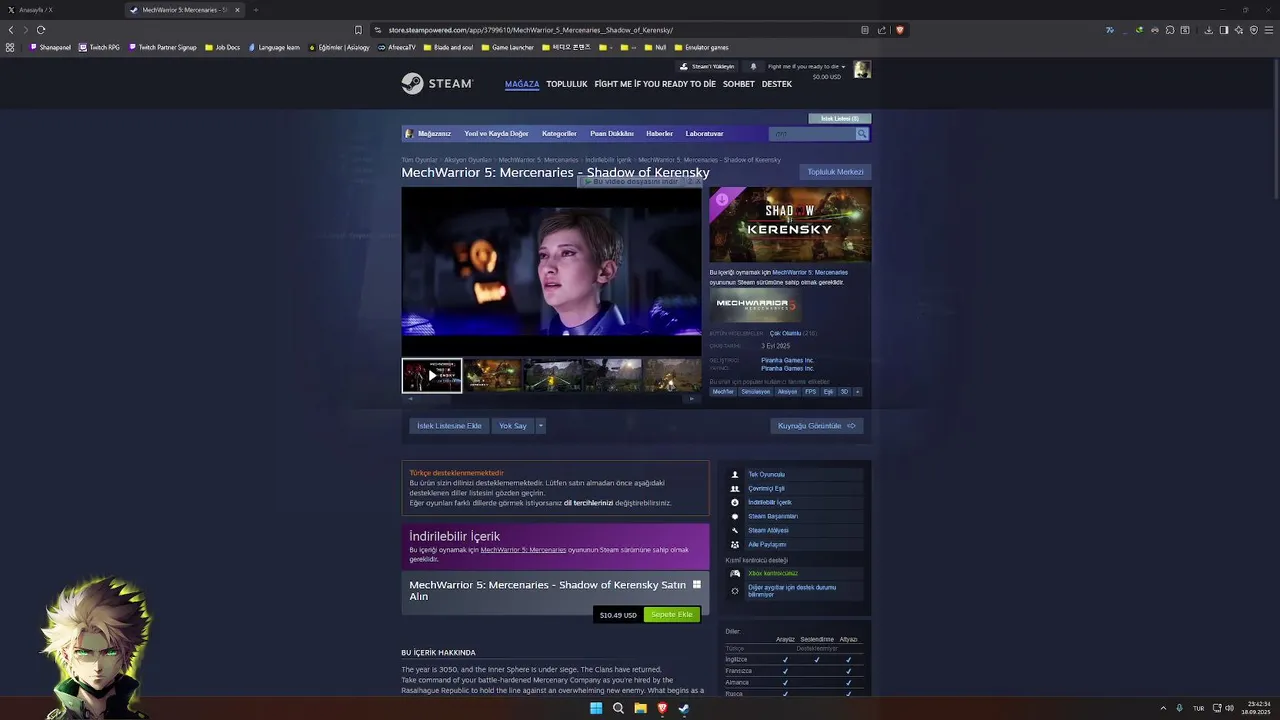Viewport: 1280px width, 720px height.
Task: Open the DESTEK support menu item
Action: 777,84
